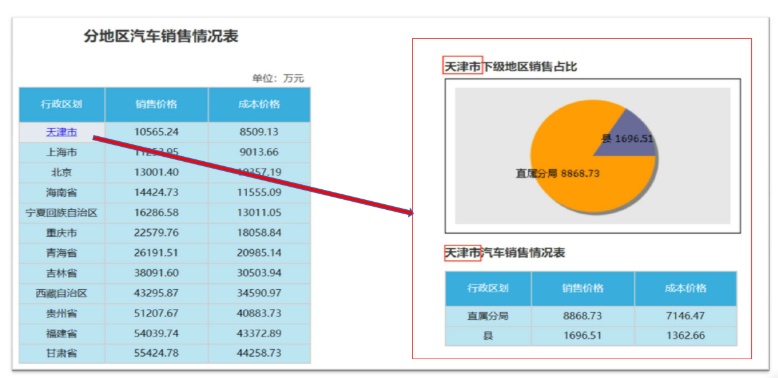Select the 青海省 row label
778x378 pixels.
pyautogui.click(x=62, y=253)
